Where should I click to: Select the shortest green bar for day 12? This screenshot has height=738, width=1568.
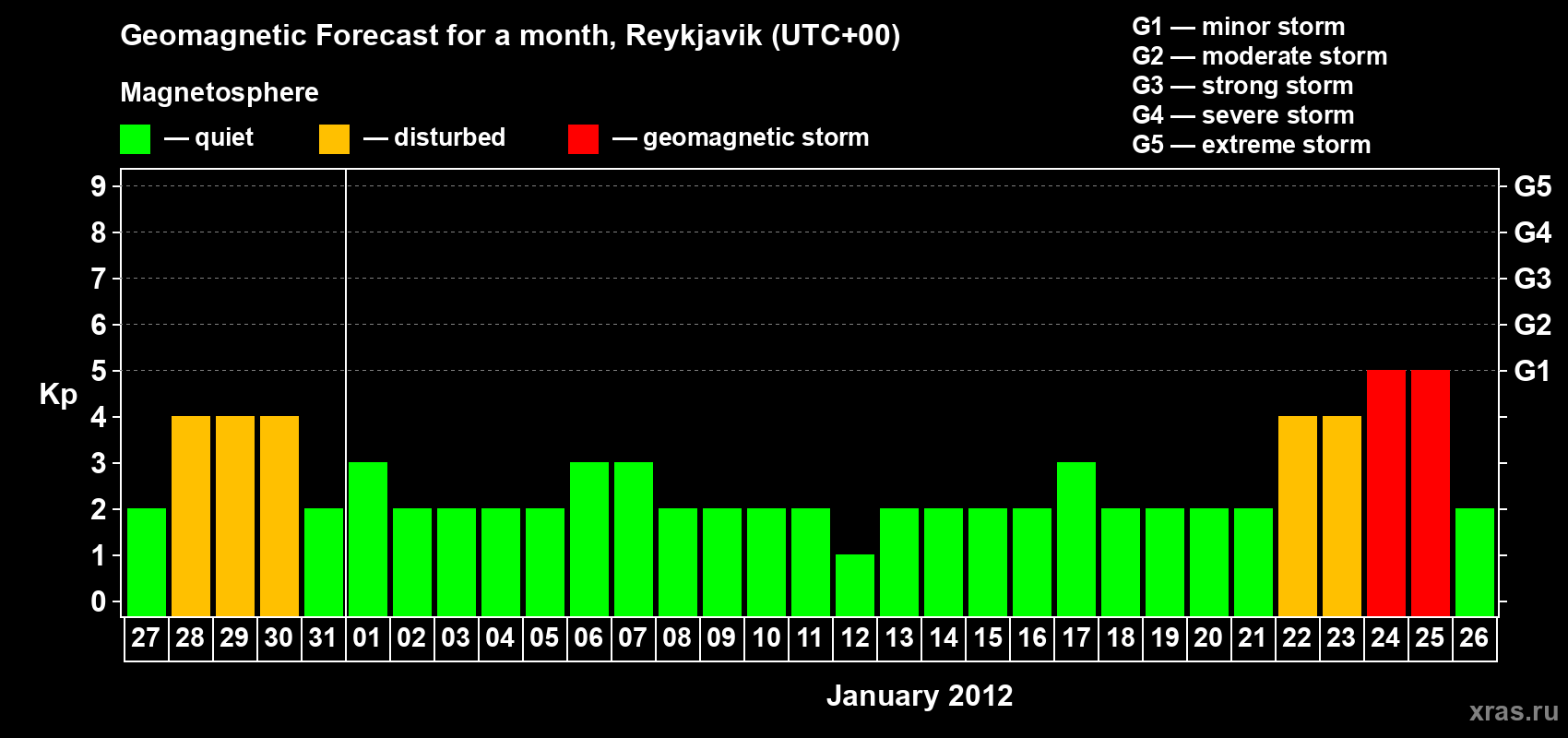(x=855, y=585)
